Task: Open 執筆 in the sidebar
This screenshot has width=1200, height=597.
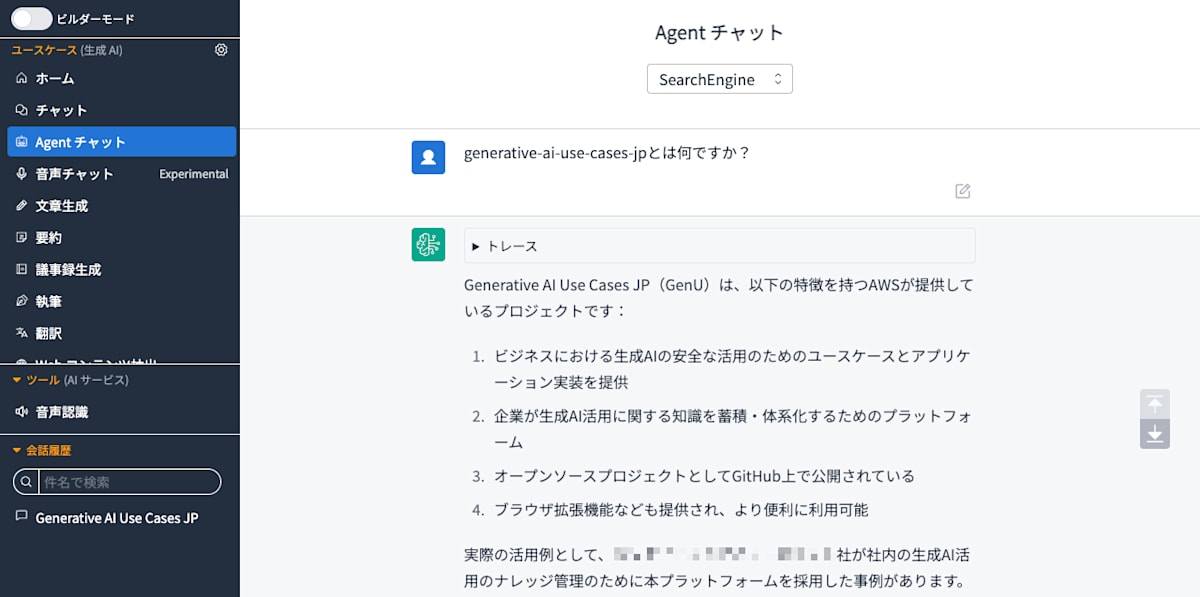Action: click(121, 301)
